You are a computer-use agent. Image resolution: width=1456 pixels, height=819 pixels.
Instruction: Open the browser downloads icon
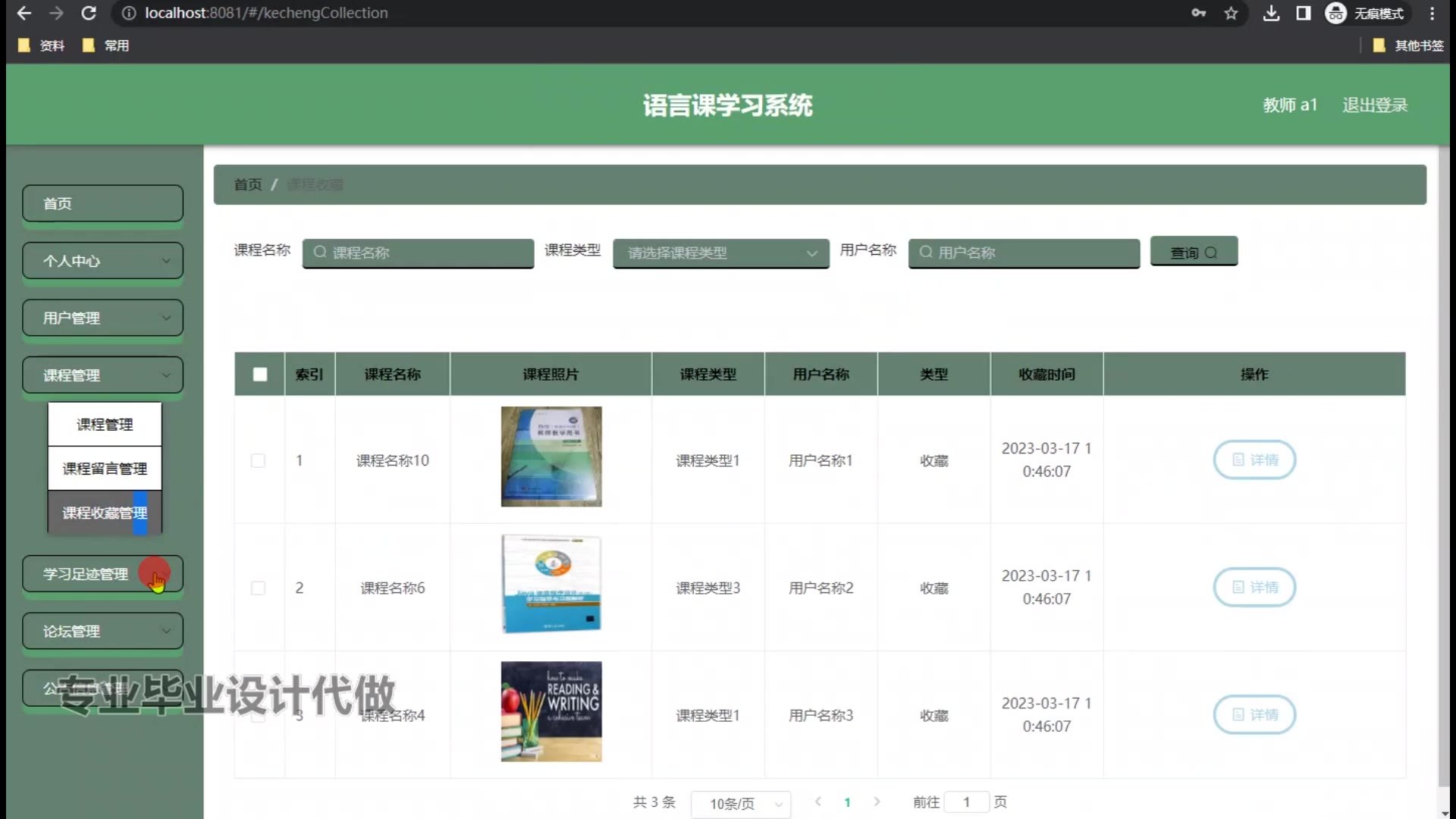1271,13
